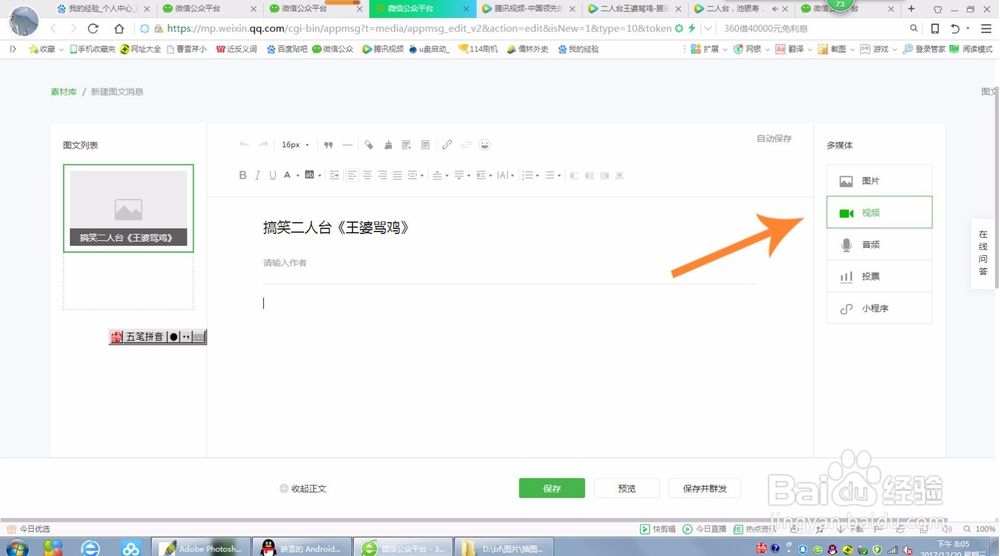Image resolution: width=1000 pixels, height=556 pixels.
Task: Set image float right in toolbar
Action: [x=604, y=175]
